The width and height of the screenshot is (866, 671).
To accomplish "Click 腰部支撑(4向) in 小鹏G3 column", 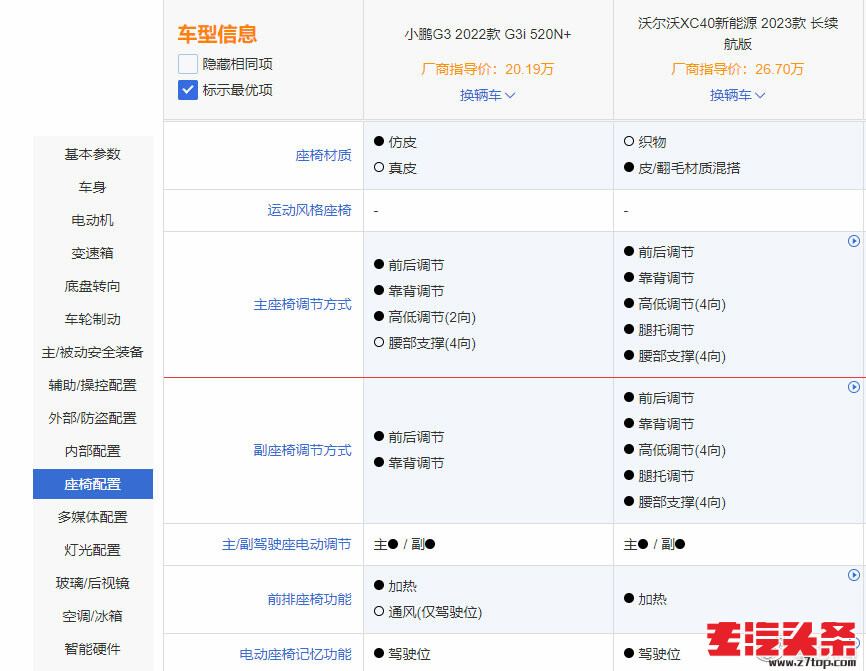I will point(432,344).
